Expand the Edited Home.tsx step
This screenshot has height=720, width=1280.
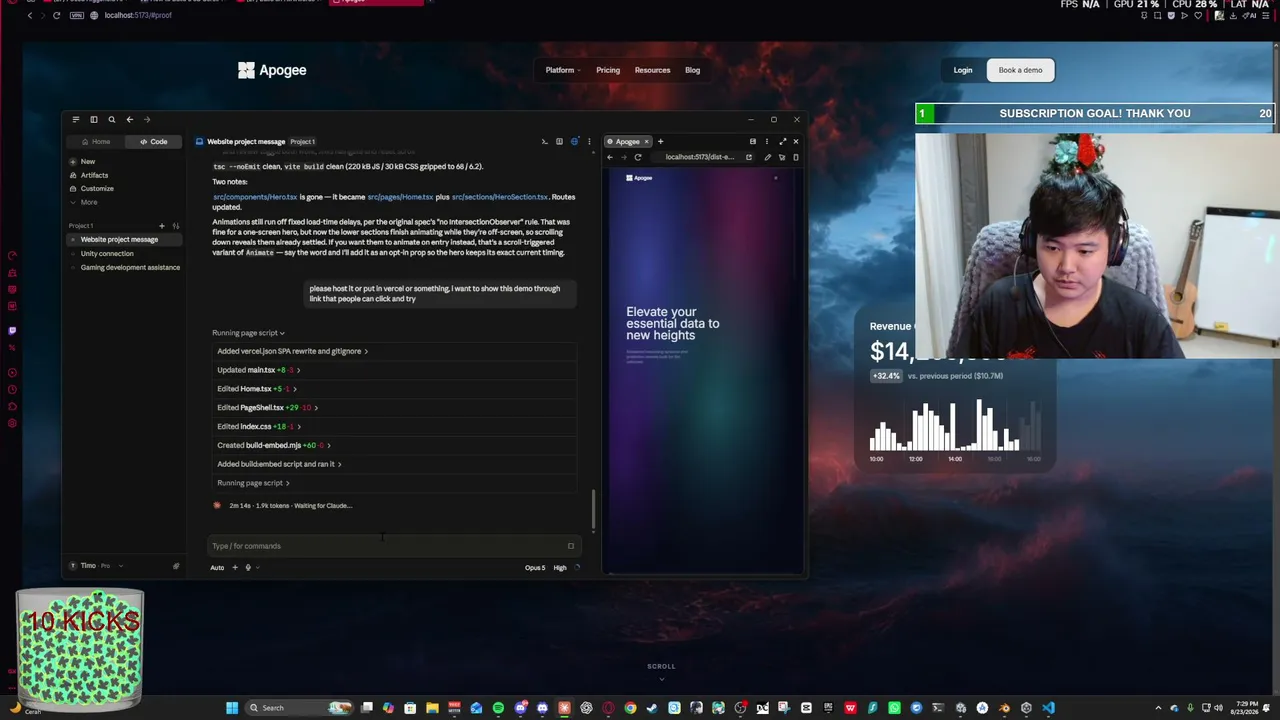(x=256, y=389)
